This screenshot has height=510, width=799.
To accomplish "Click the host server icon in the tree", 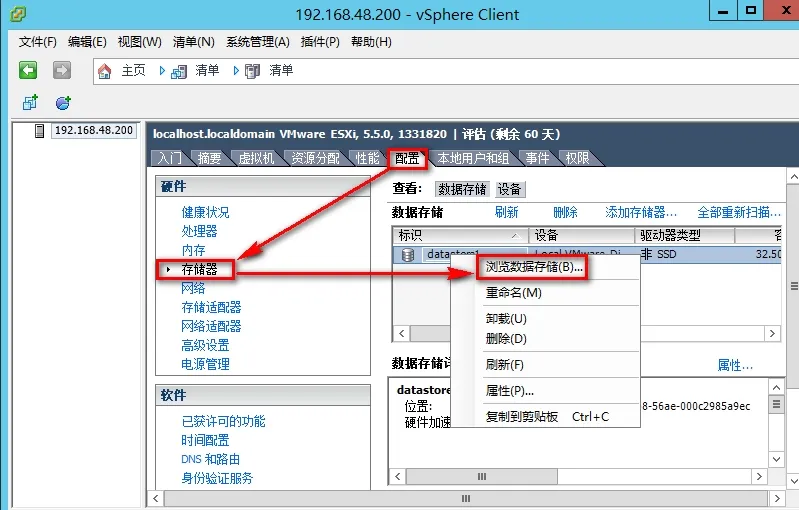I will (x=39, y=130).
